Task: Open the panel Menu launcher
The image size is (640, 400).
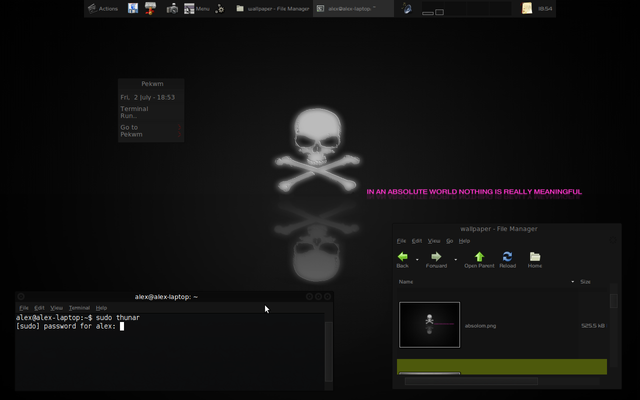Action: 196,9
